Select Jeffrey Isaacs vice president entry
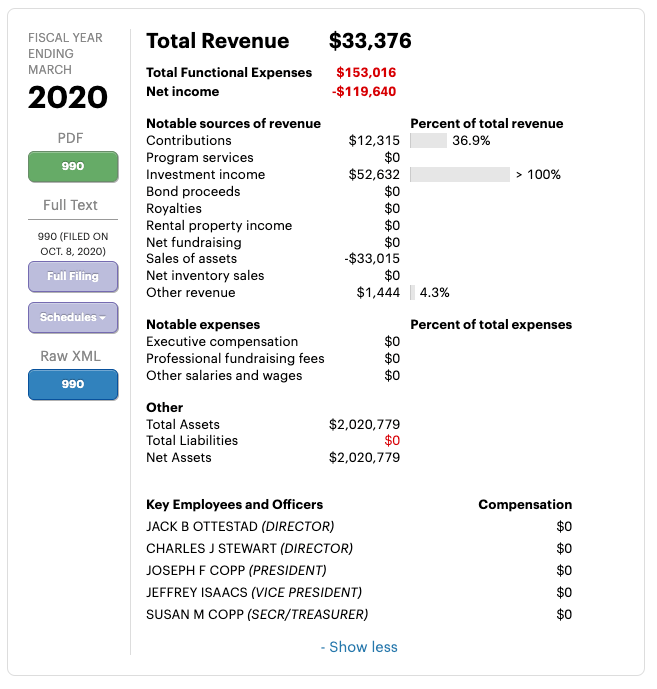Image resolution: width=657 pixels, height=689 pixels. (x=254, y=593)
